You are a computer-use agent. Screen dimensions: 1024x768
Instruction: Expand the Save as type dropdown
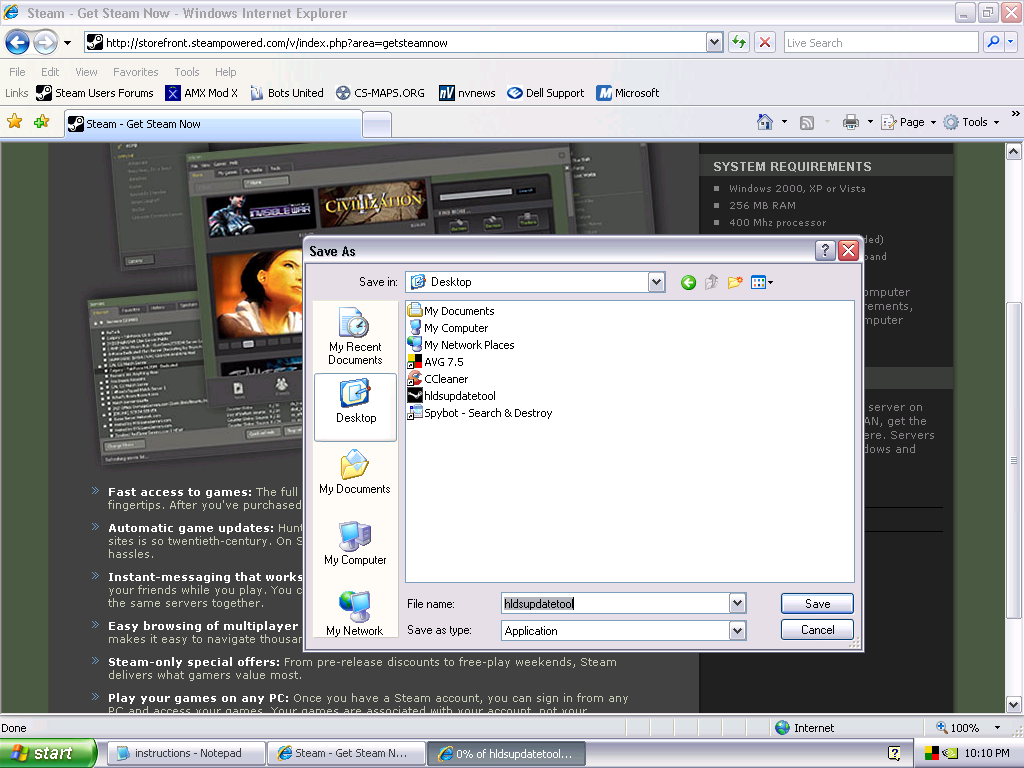click(x=737, y=631)
